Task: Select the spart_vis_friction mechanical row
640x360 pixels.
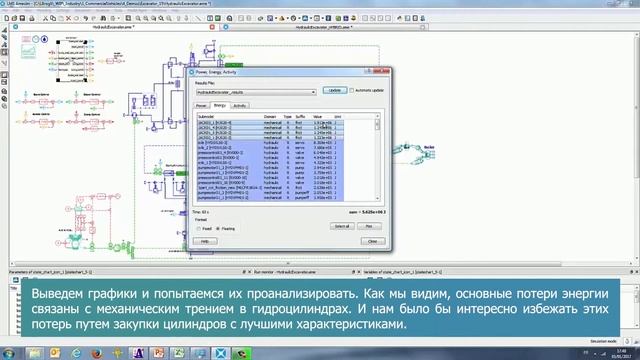Action: pyautogui.click(x=270, y=188)
